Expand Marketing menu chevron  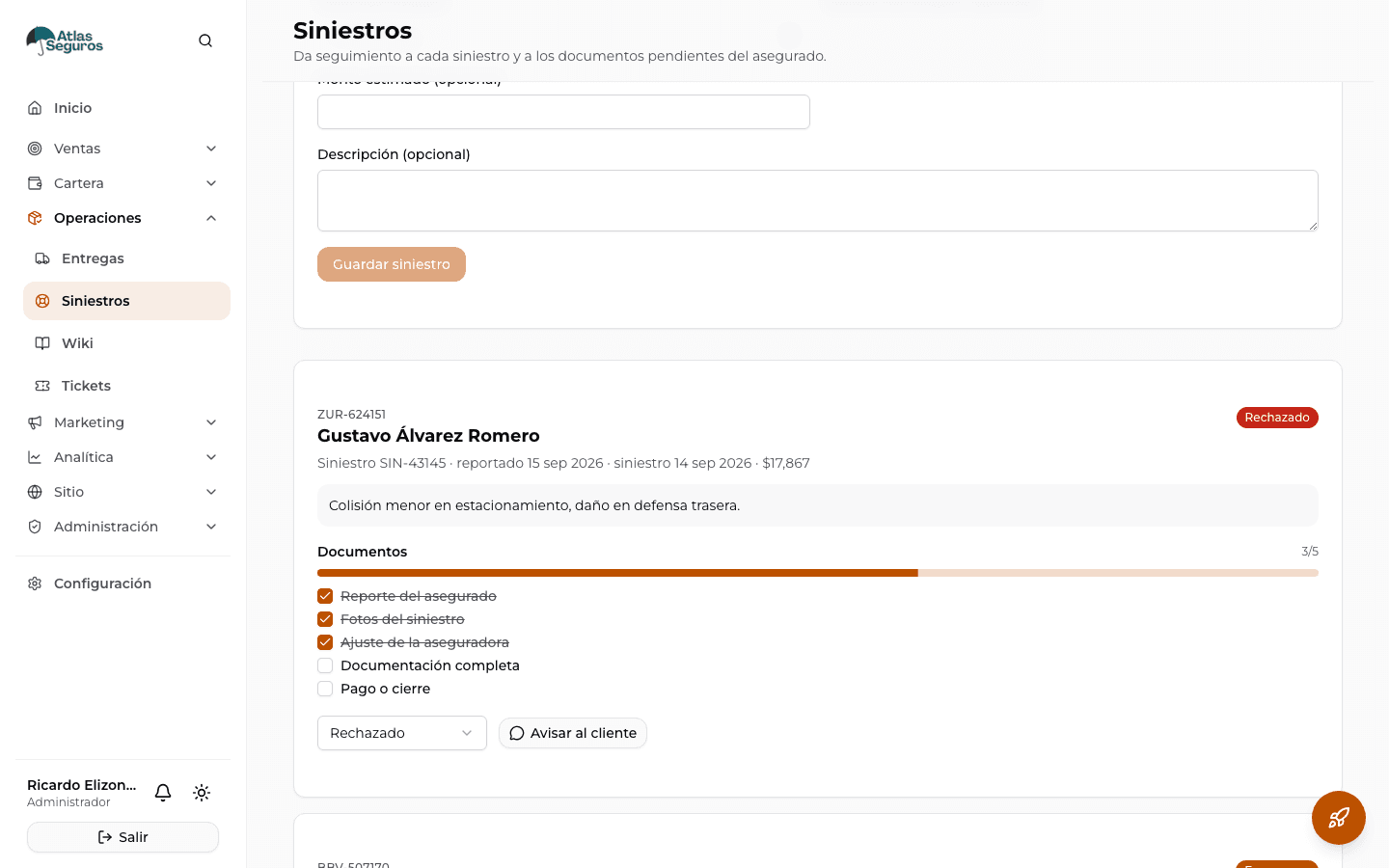(211, 422)
